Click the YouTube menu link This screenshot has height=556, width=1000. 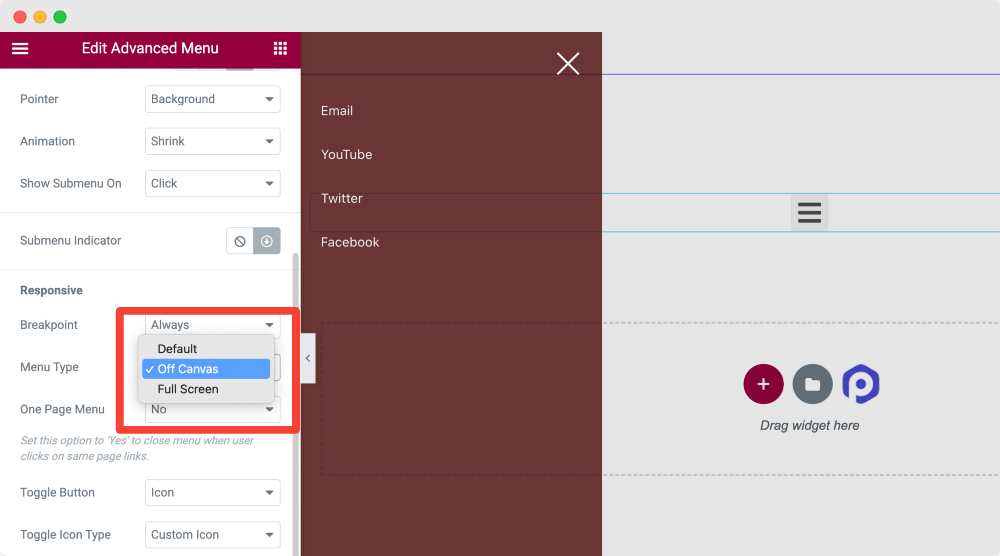pos(346,154)
